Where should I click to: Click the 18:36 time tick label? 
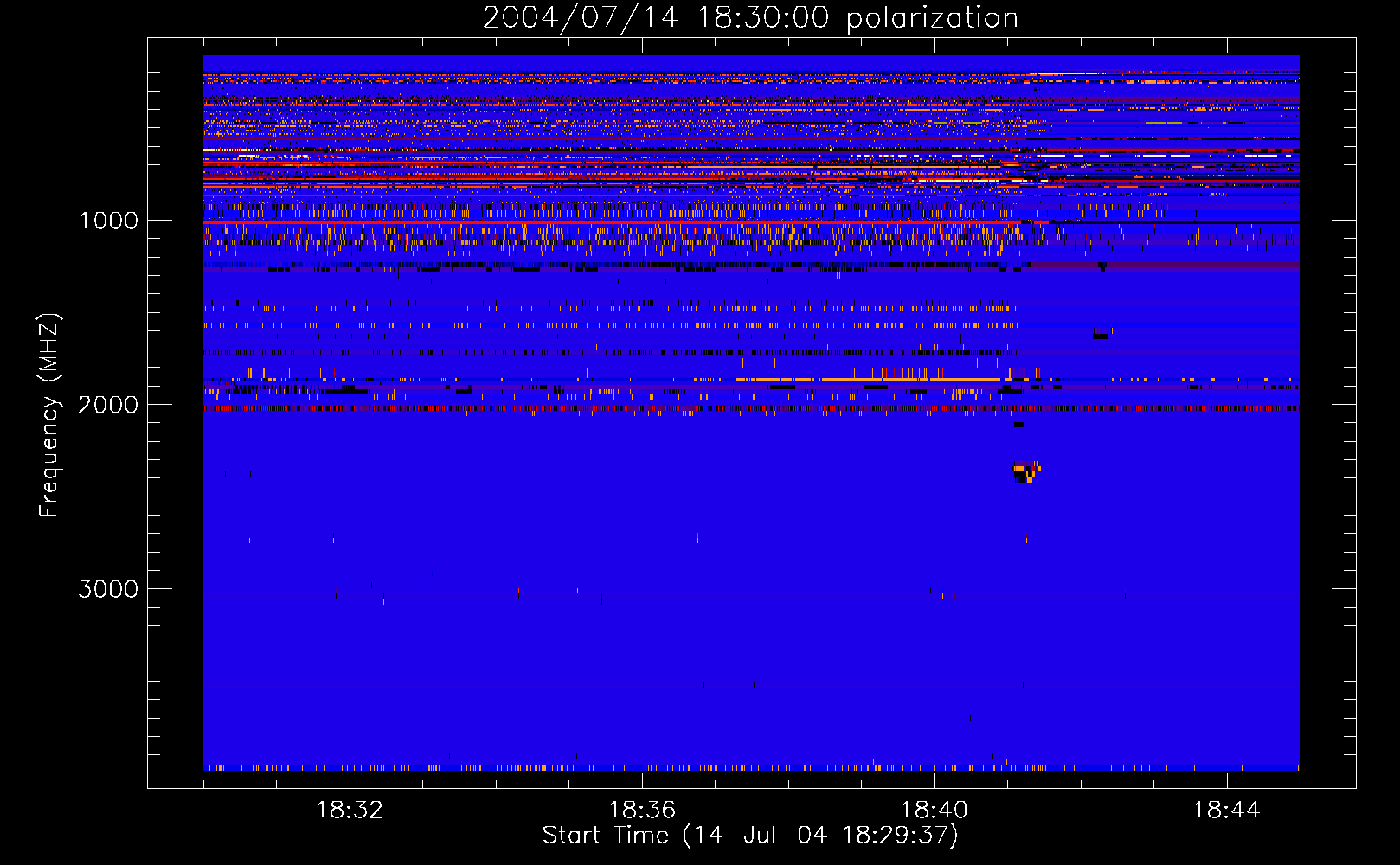pos(642,811)
